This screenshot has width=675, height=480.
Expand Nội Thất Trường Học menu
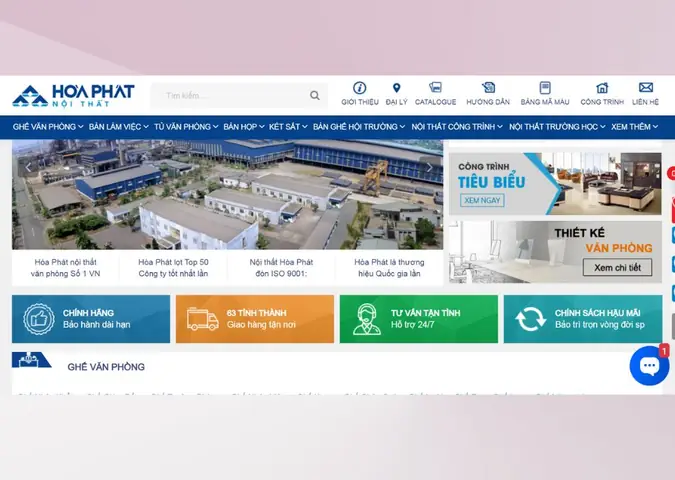click(x=557, y=127)
